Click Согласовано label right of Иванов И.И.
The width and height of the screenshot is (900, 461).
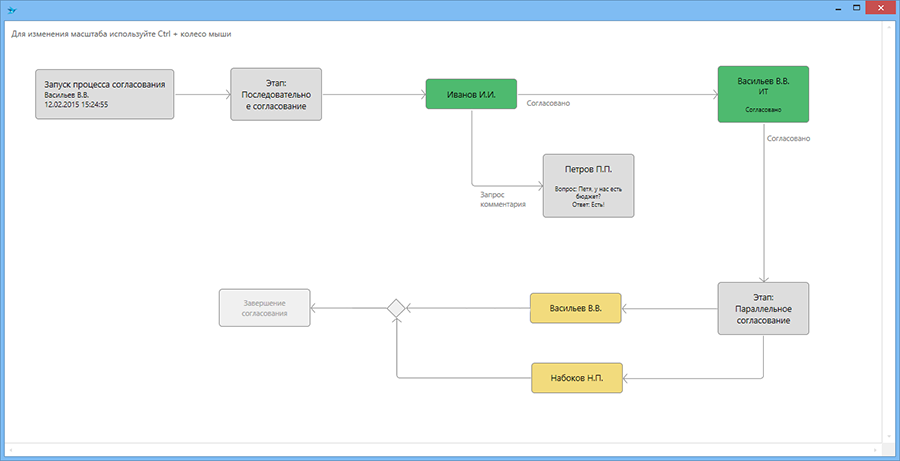coord(548,103)
